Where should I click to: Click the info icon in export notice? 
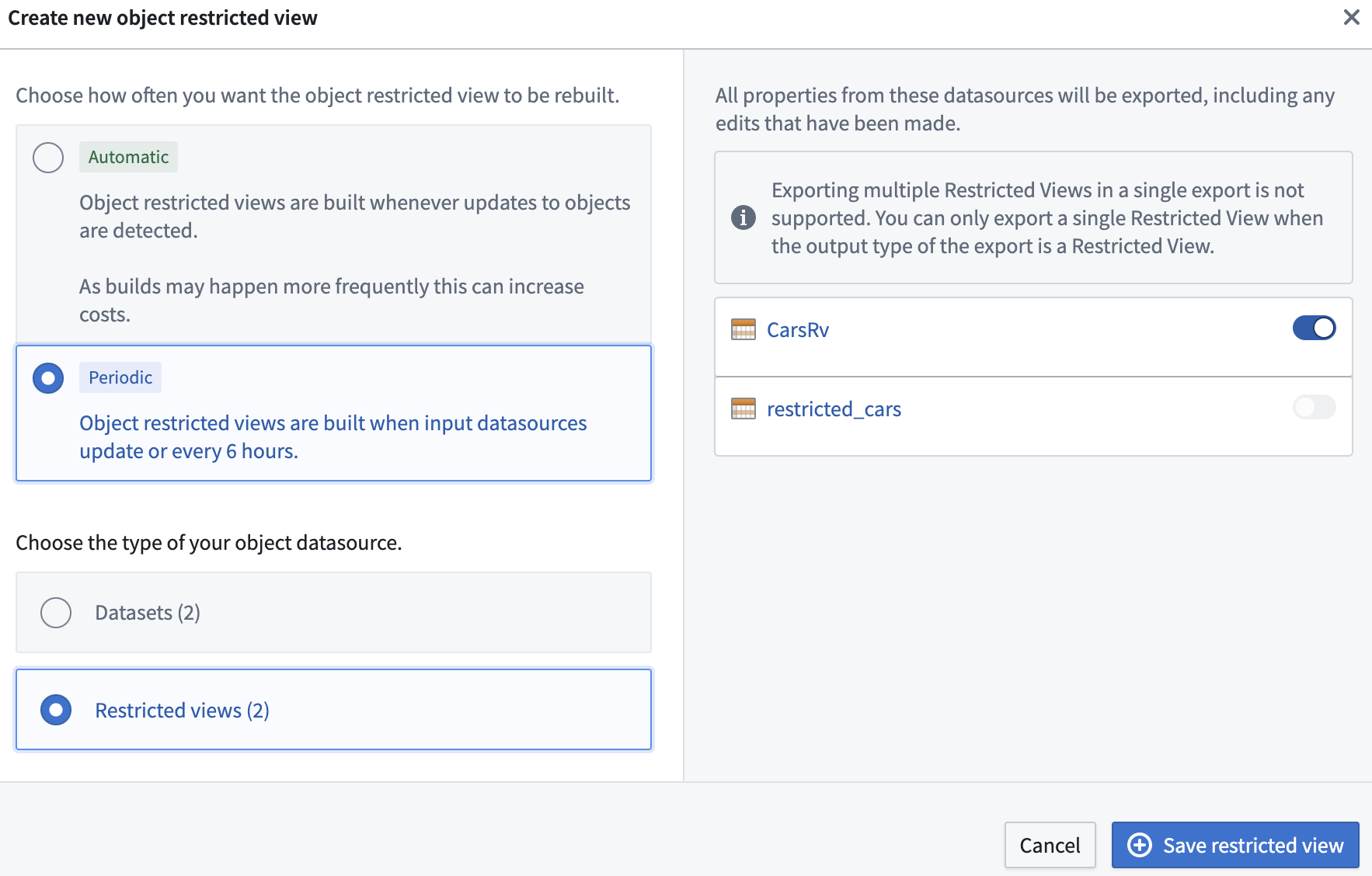[743, 217]
